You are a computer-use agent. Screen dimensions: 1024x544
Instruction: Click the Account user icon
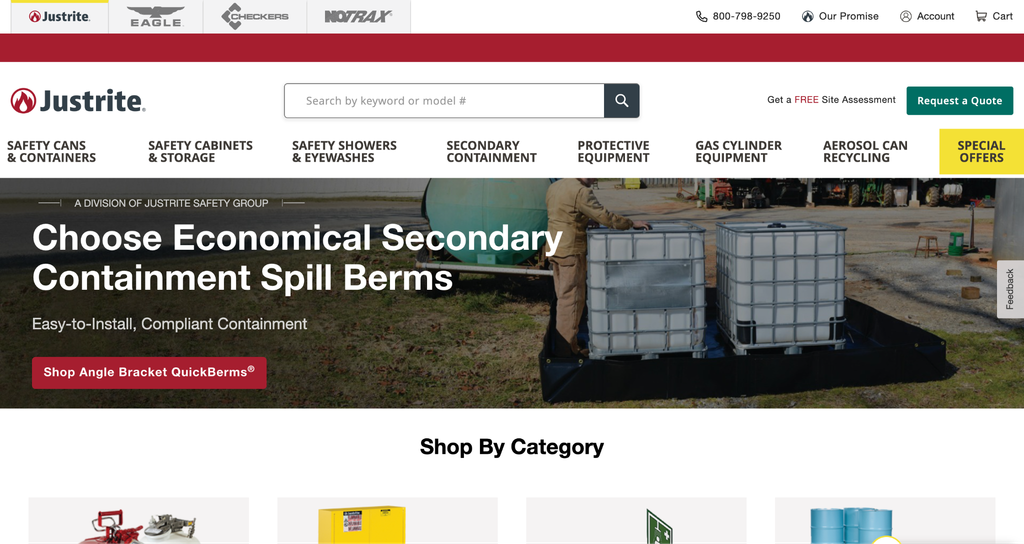(x=906, y=16)
